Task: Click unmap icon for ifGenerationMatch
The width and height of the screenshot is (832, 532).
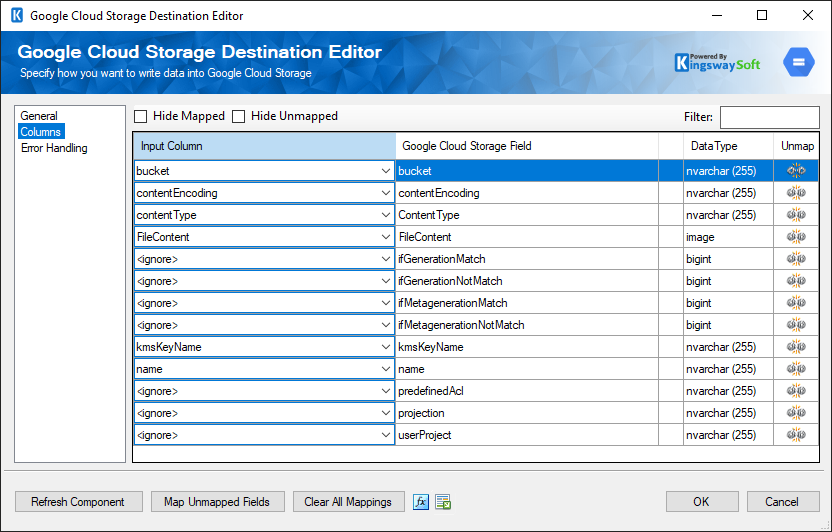Action: [796, 259]
